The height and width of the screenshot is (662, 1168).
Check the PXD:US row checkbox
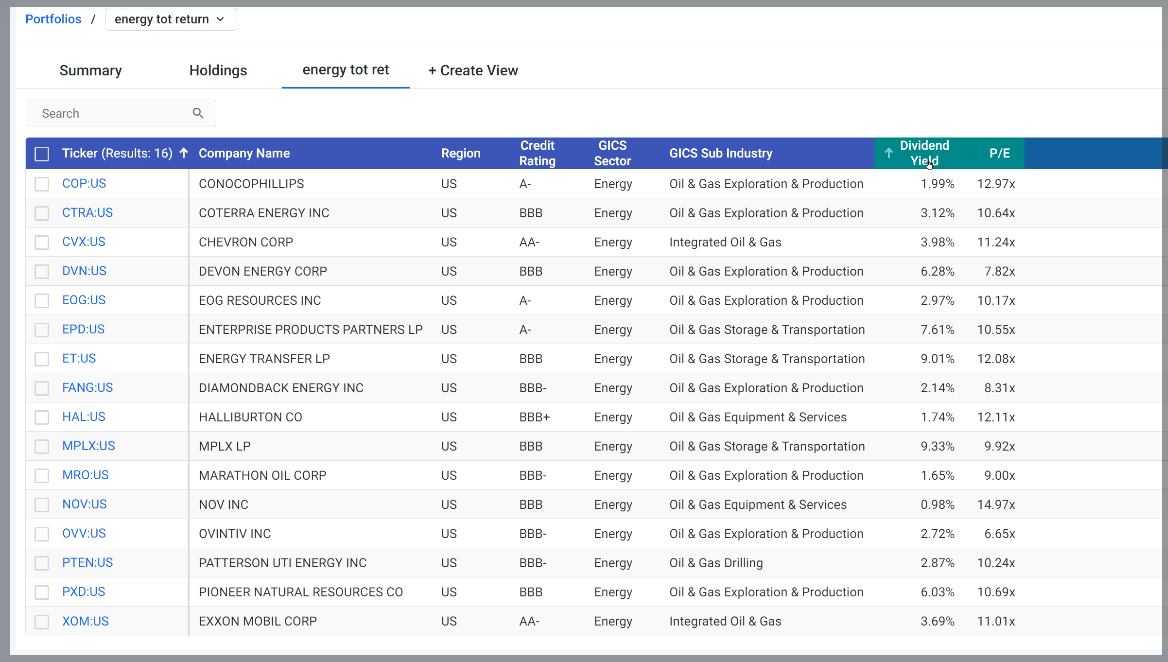[42, 592]
